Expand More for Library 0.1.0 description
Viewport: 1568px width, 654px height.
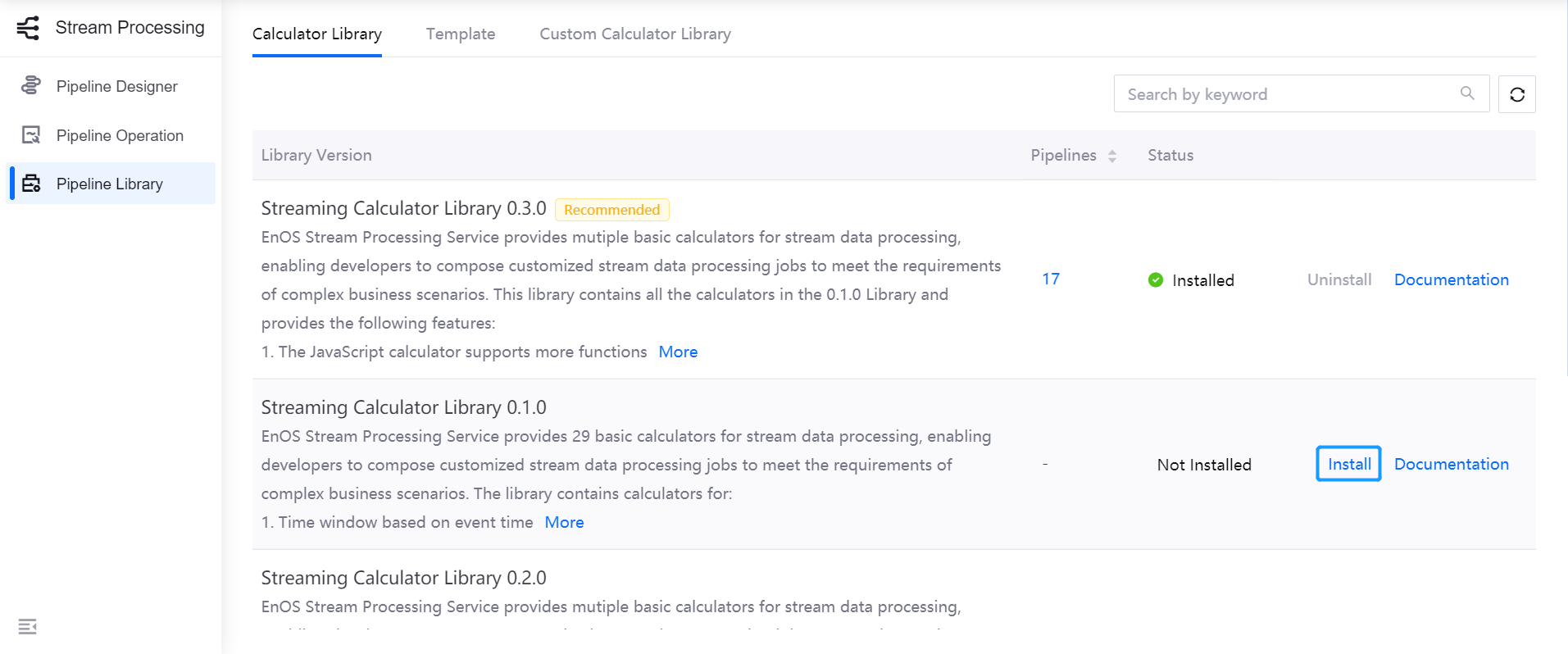(x=565, y=522)
